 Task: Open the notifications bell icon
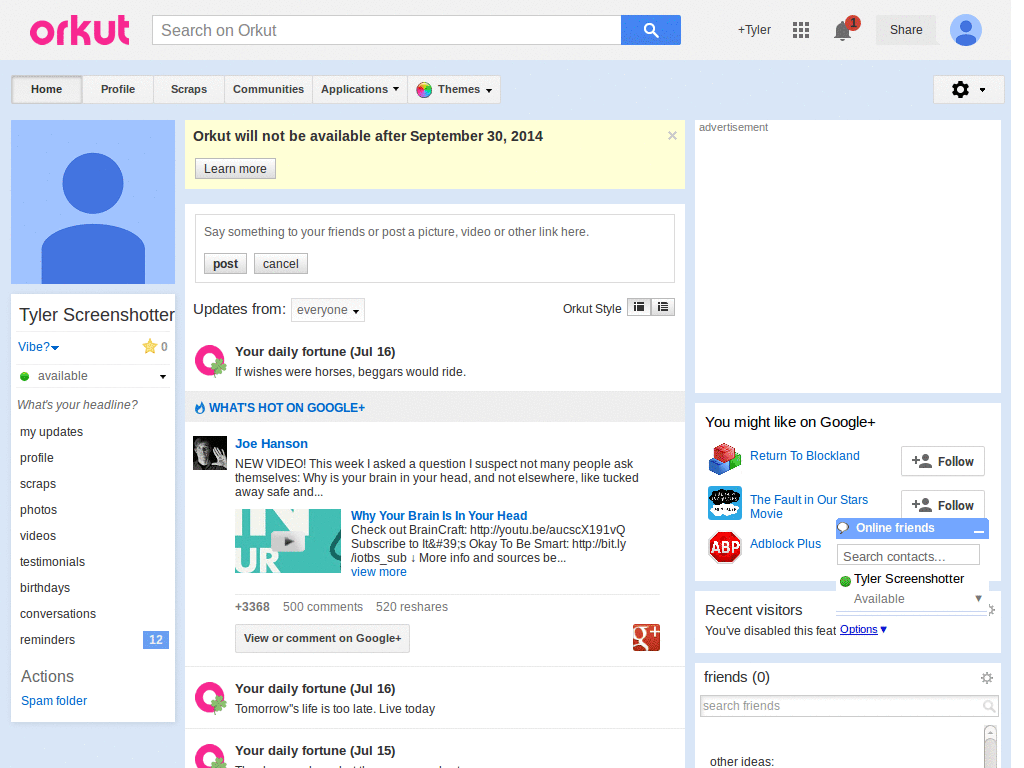[842, 30]
